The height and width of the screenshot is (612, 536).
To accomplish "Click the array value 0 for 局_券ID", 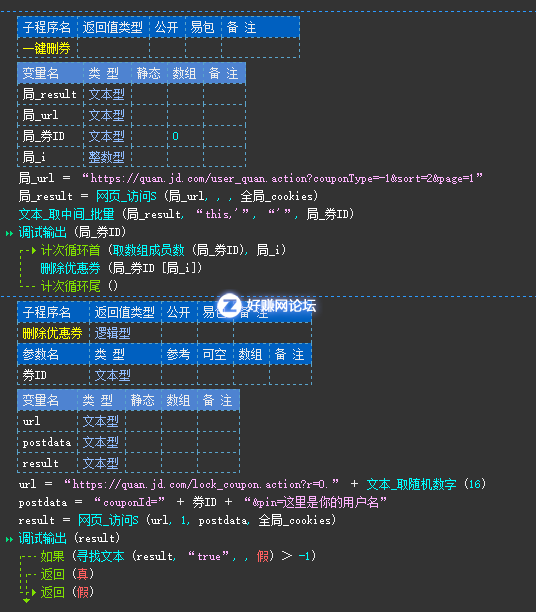I will pyautogui.click(x=175, y=136).
